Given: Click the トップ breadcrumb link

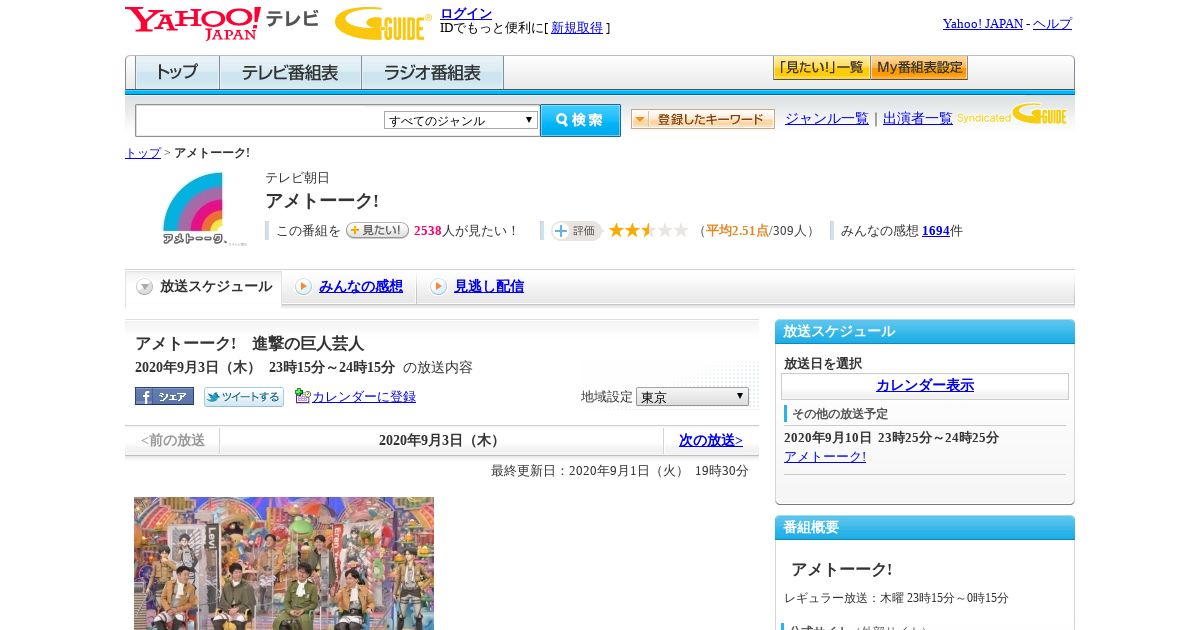Looking at the screenshot, I should 143,153.
